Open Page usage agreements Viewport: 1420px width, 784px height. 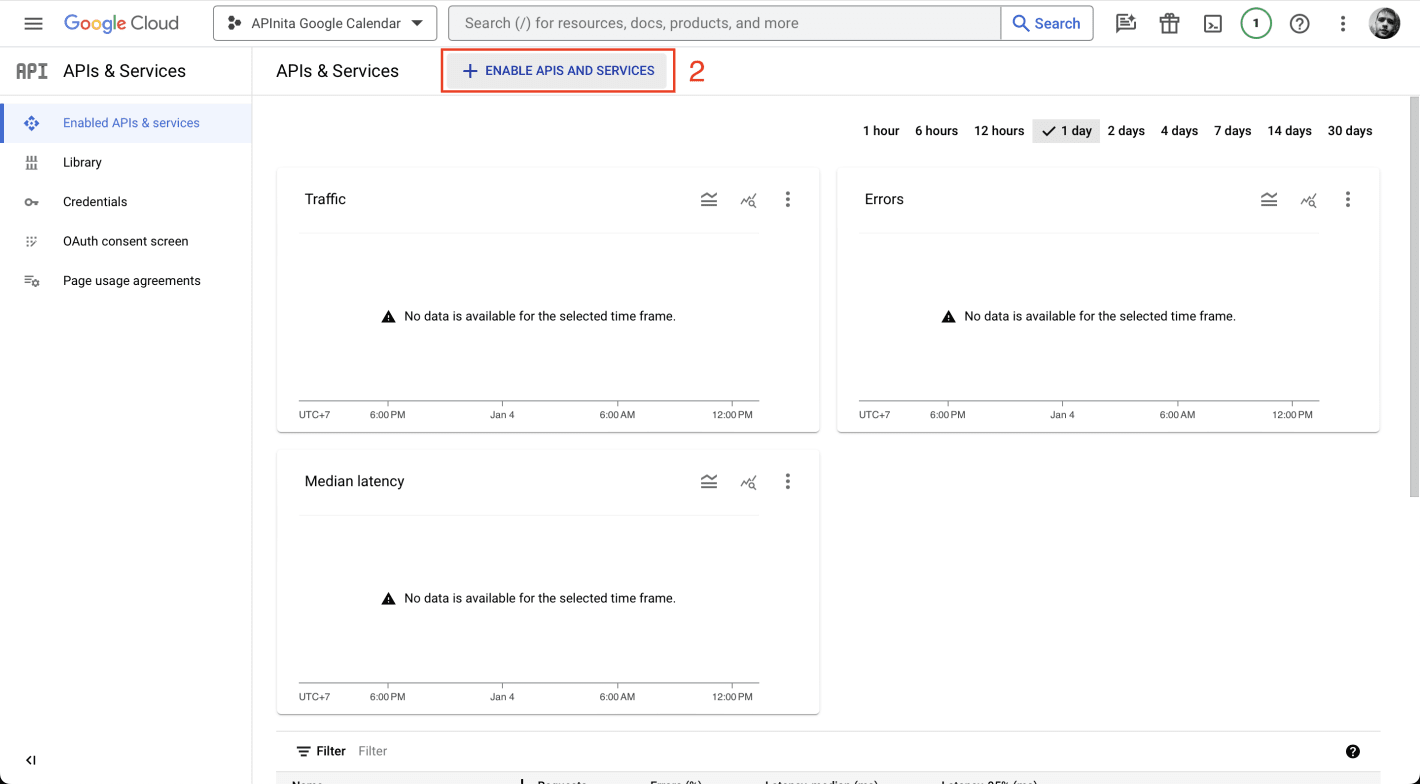tap(131, 280)
